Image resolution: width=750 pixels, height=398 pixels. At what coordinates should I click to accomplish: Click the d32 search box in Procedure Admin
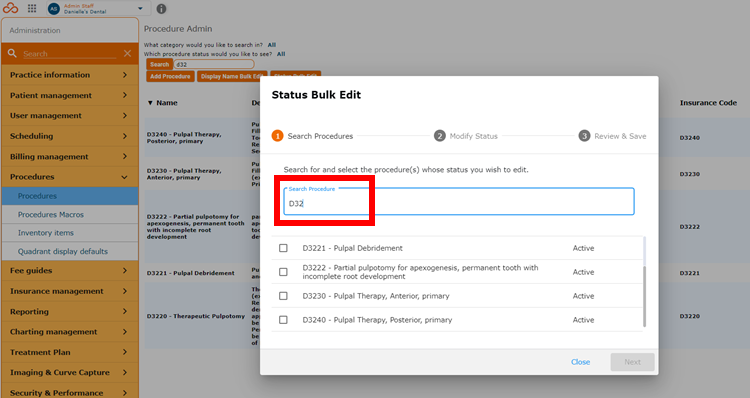pyautogui.click(x=214, y=65)
